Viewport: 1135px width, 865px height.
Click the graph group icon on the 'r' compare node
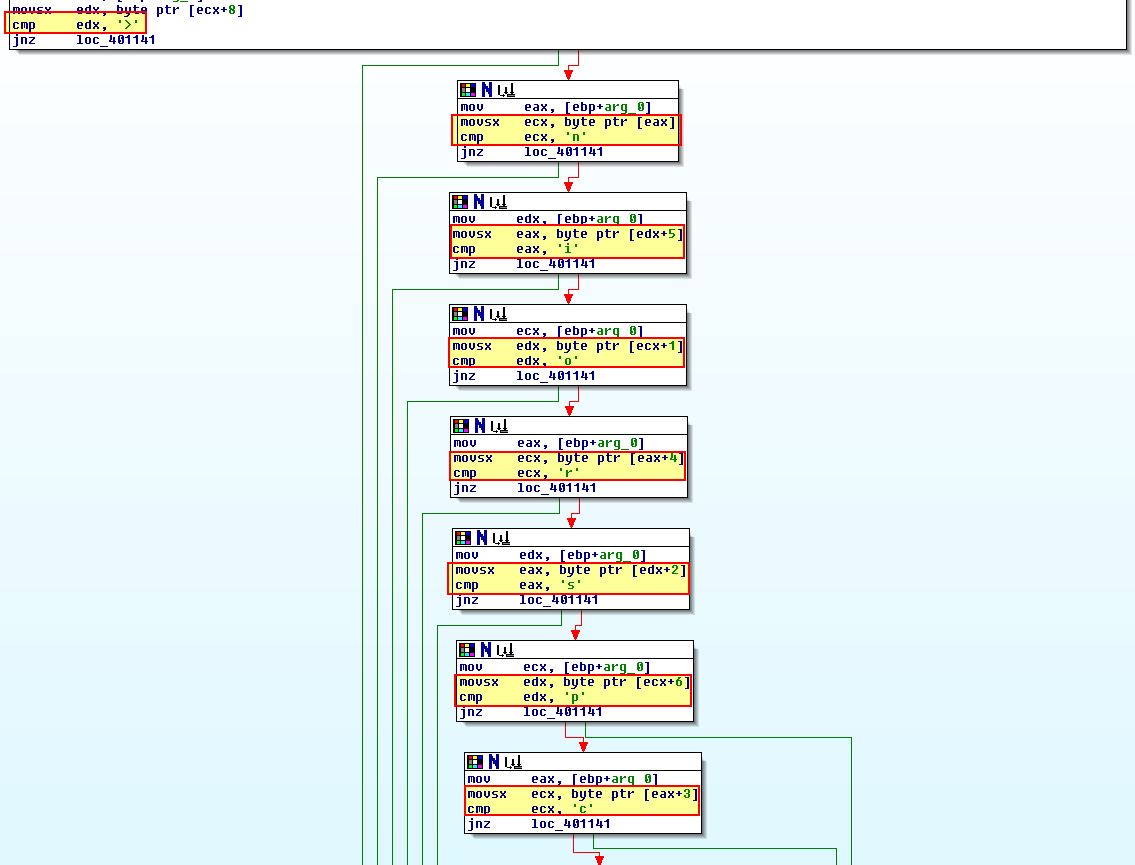(x=499, y=426)
